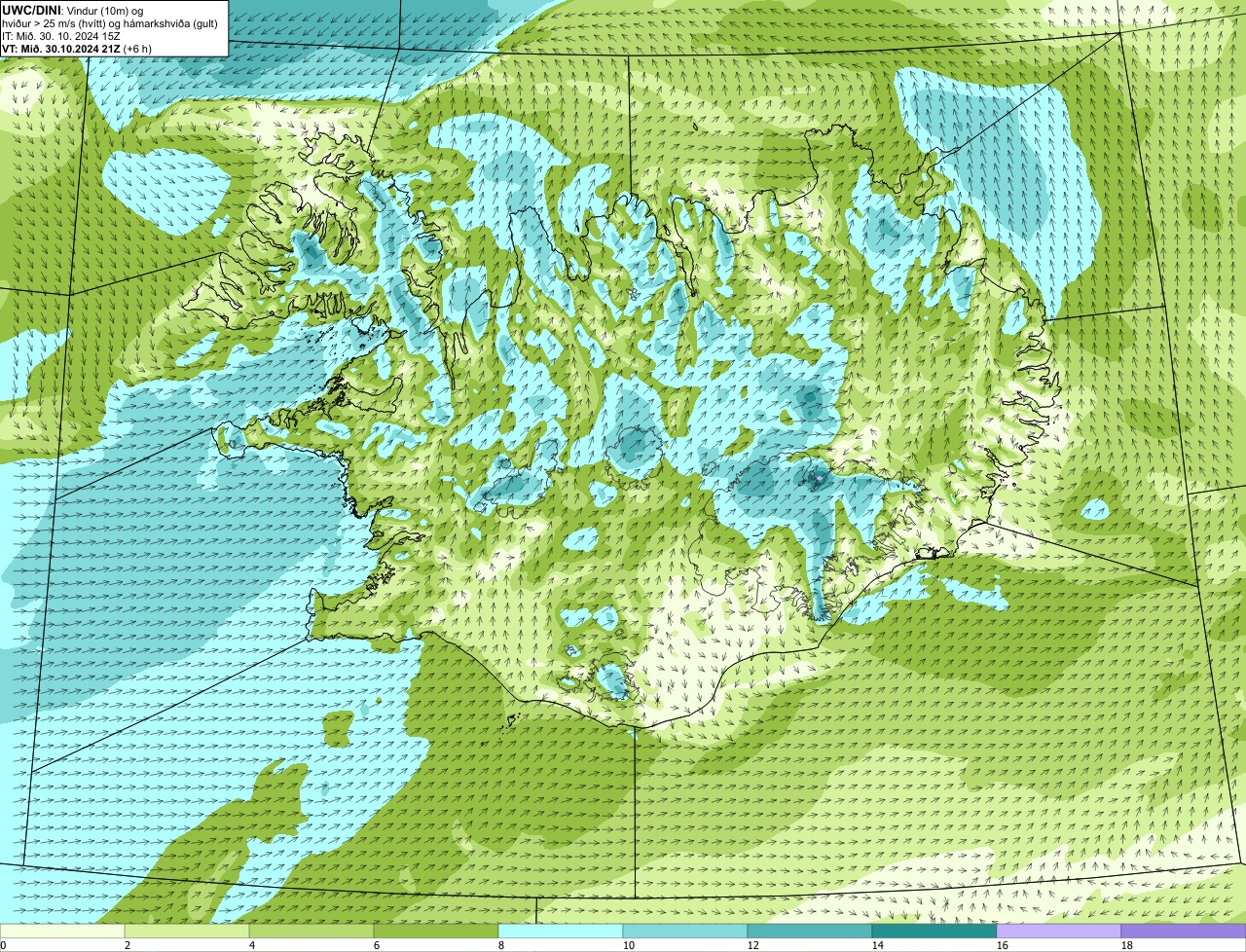Click the cyan 10–12 legend swatch
Viewport: 1246px width, 952px height.
685,932
